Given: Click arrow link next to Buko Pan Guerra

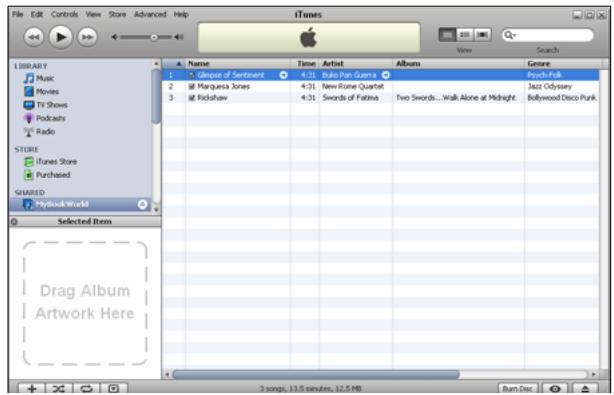Looking at the screenshot, I should (386, 75).
